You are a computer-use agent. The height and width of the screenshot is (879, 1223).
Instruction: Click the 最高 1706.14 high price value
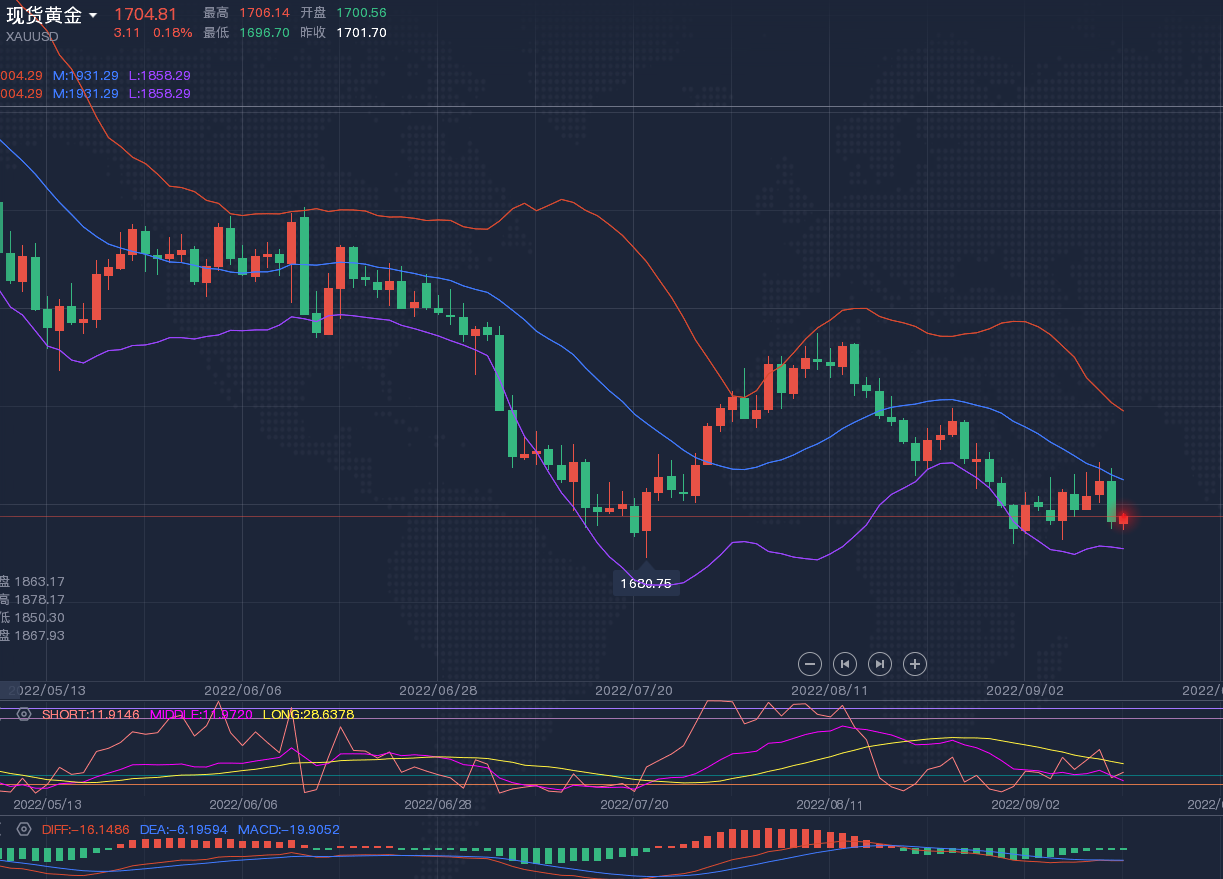click(x=264, y=13)
